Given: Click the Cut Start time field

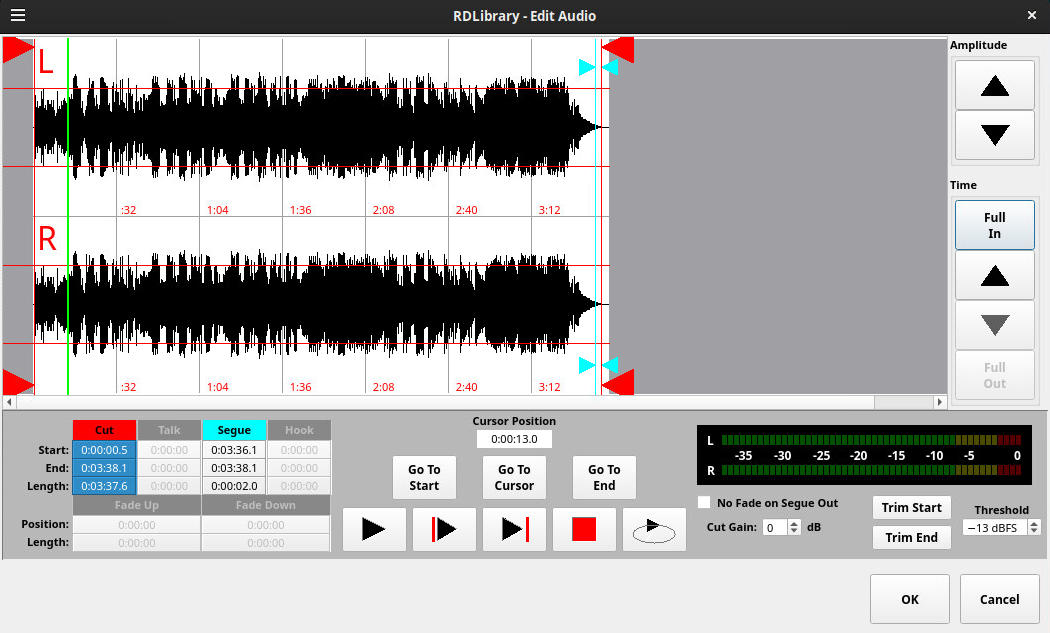Looking at the screenshot, I should tap(104, 450).
